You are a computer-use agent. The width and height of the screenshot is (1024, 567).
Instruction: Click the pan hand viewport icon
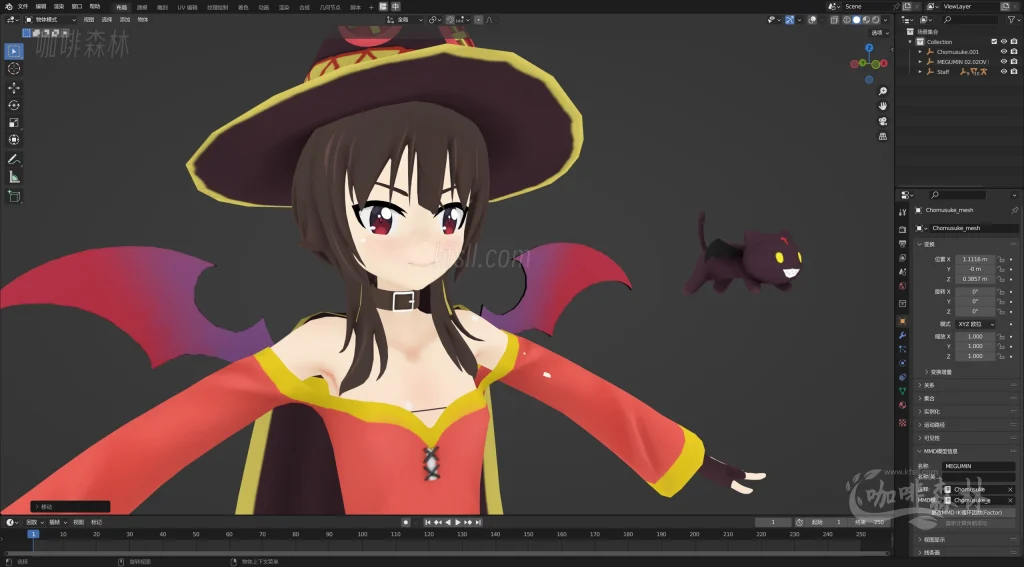coord(883,106)
